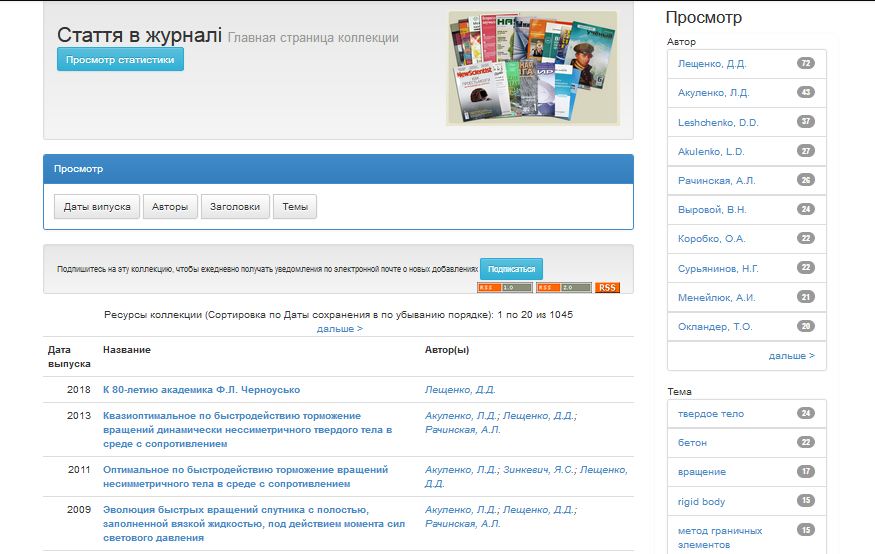This screenshot has width=875, height=554.
Task: Click дальше link under the author list
Action: click(791, 355)
